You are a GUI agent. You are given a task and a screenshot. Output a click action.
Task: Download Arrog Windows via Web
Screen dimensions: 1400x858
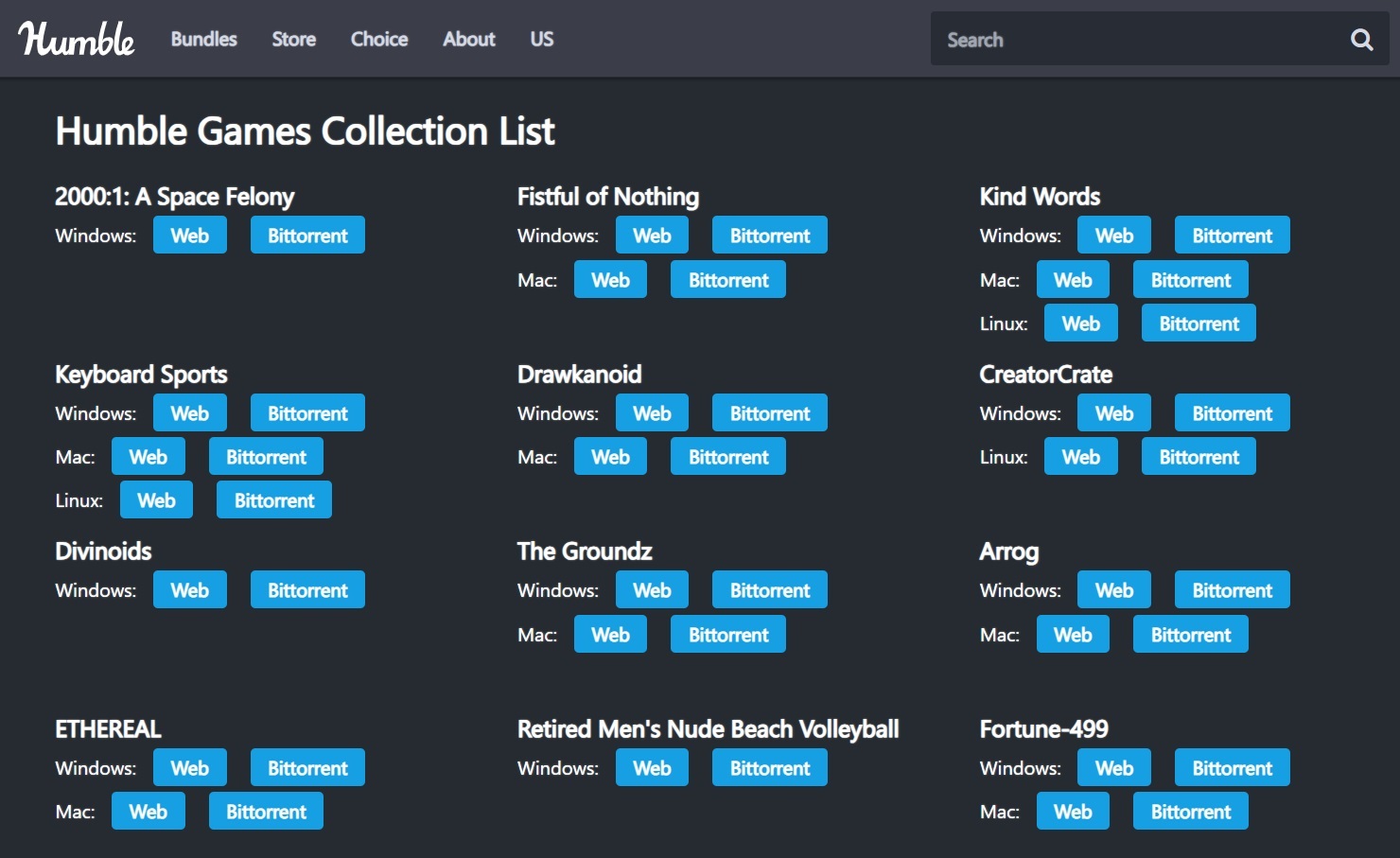point(1114,590)
